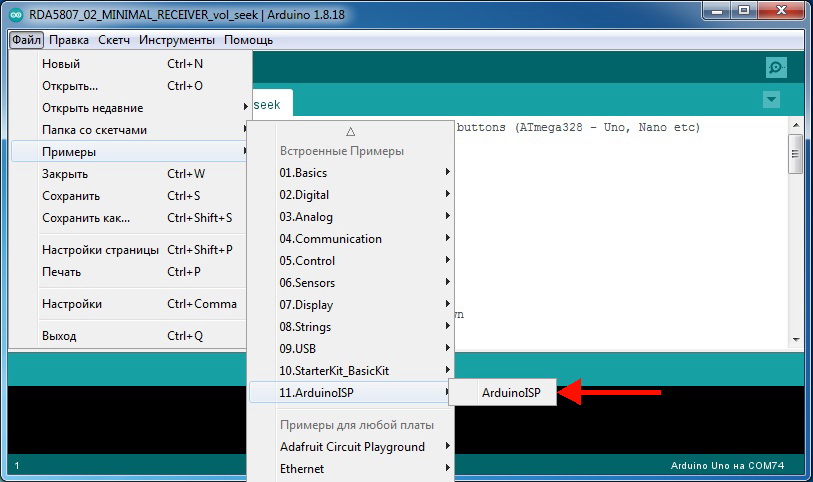The width and height of the screenshot is (813, 482).
Task: Open the Инструменты menu
Action: point(177,40)
